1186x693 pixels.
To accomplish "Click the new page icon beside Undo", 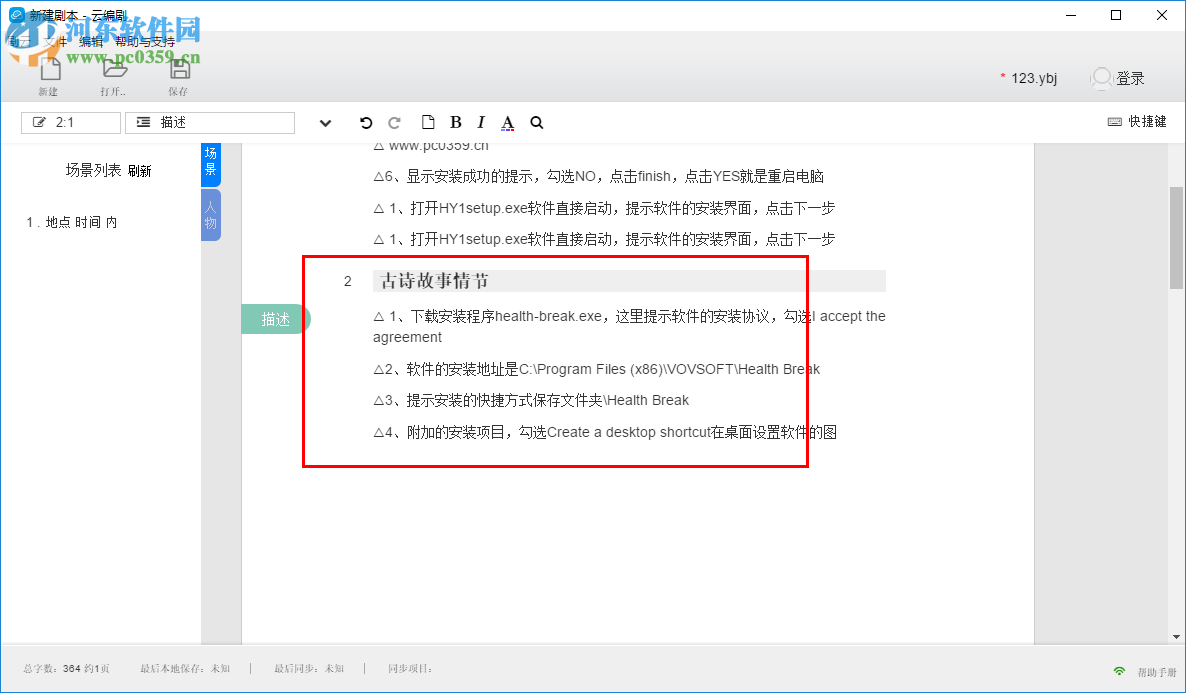I will pyautogui.click(x=428, y=122).
